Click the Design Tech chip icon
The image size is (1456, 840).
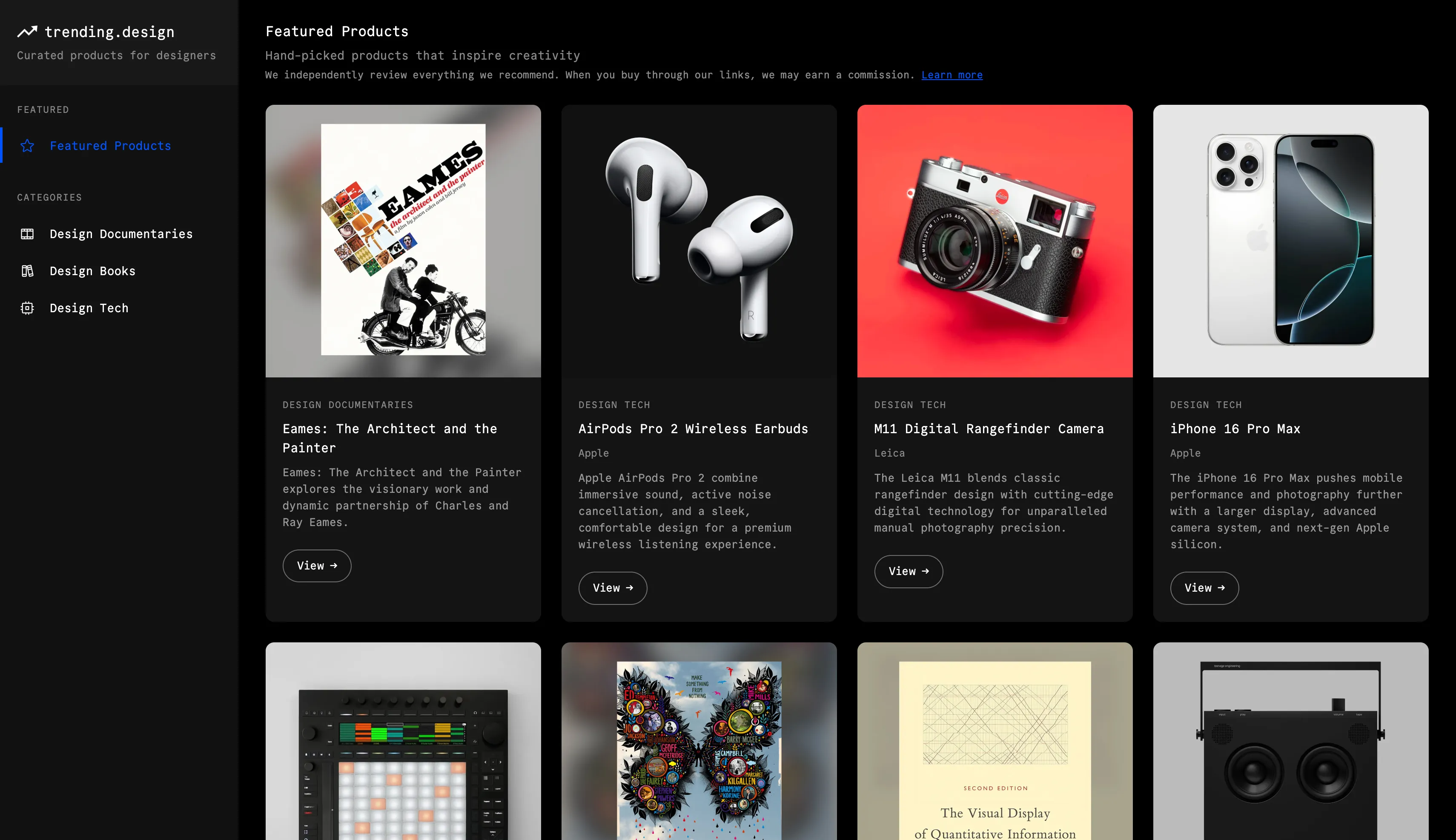[27, 308]
